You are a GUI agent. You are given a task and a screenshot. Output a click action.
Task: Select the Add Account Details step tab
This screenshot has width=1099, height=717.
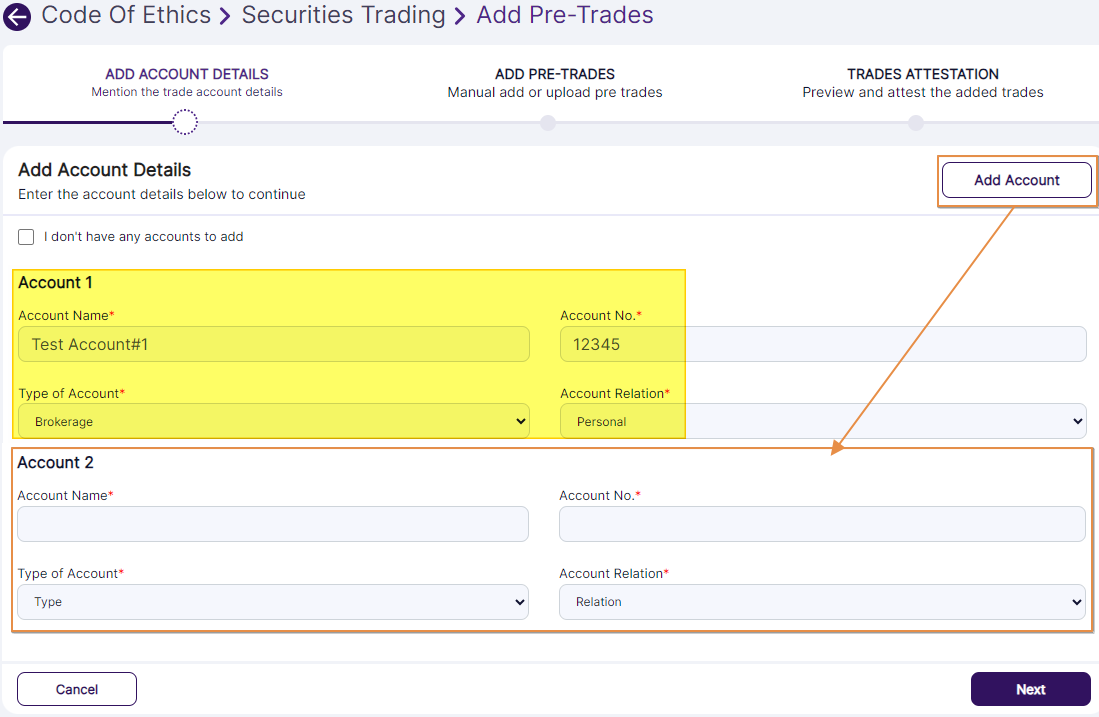tap(187, 82)
